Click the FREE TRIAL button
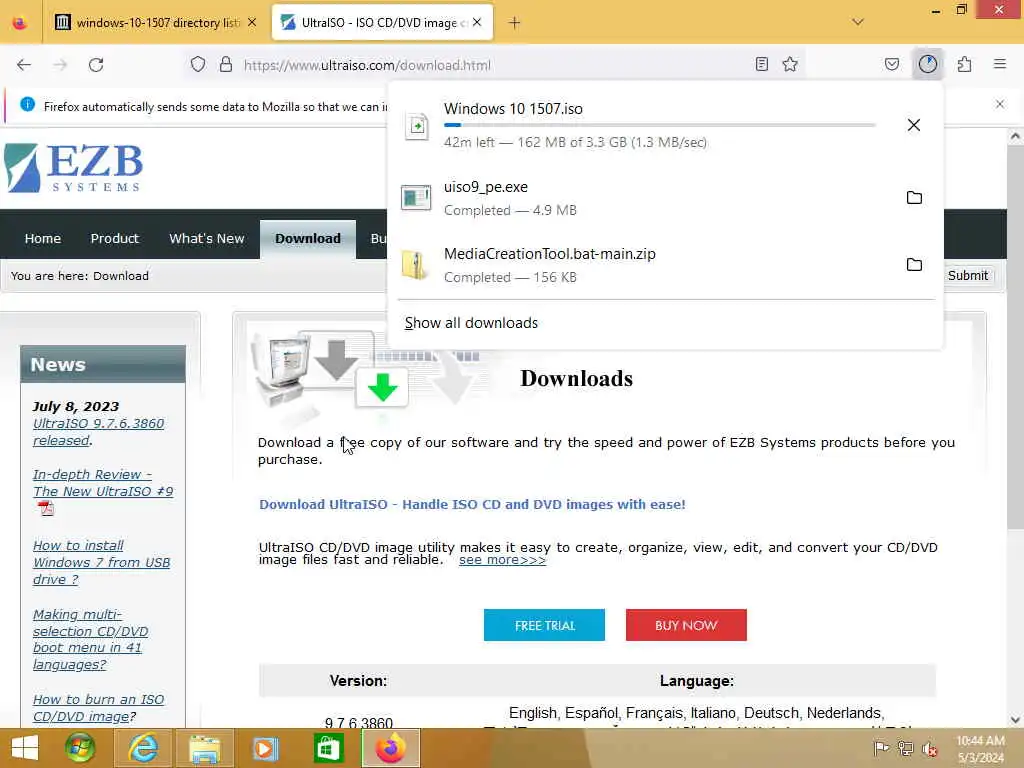Viewport: 1024px width, 768px height. click(544, 625)
